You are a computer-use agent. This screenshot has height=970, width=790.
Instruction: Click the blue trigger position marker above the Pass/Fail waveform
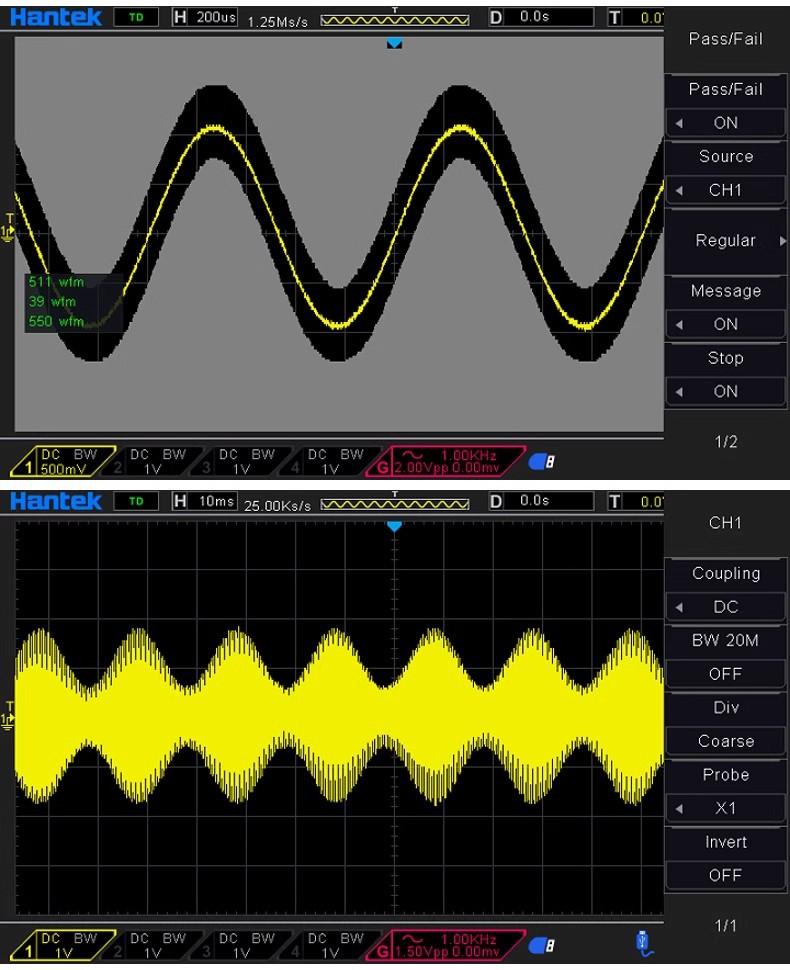point(394,44)
